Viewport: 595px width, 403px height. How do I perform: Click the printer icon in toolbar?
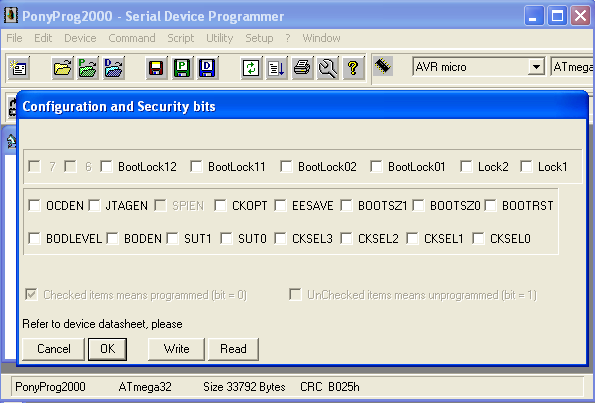302,68
